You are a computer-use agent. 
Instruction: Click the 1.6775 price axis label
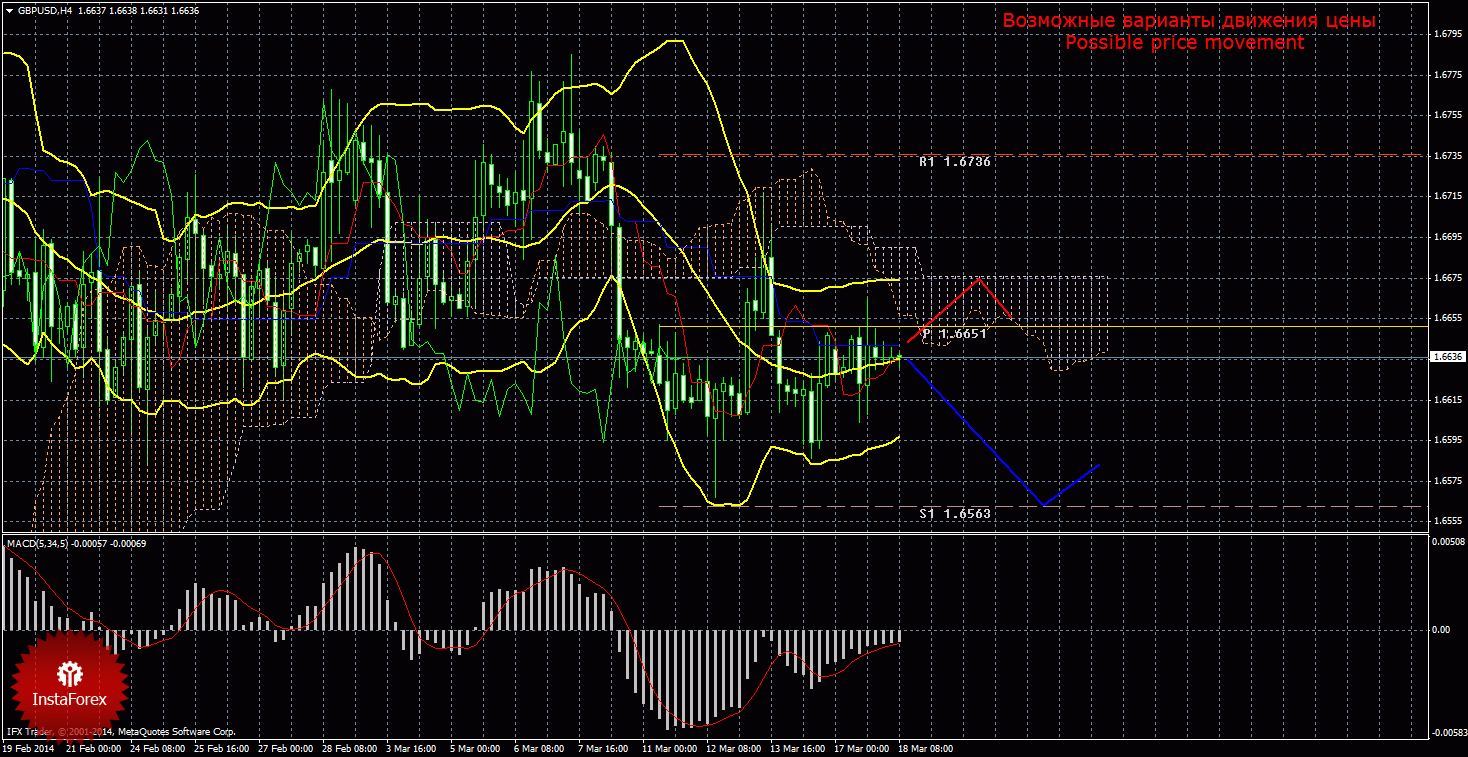[1446, 74]
